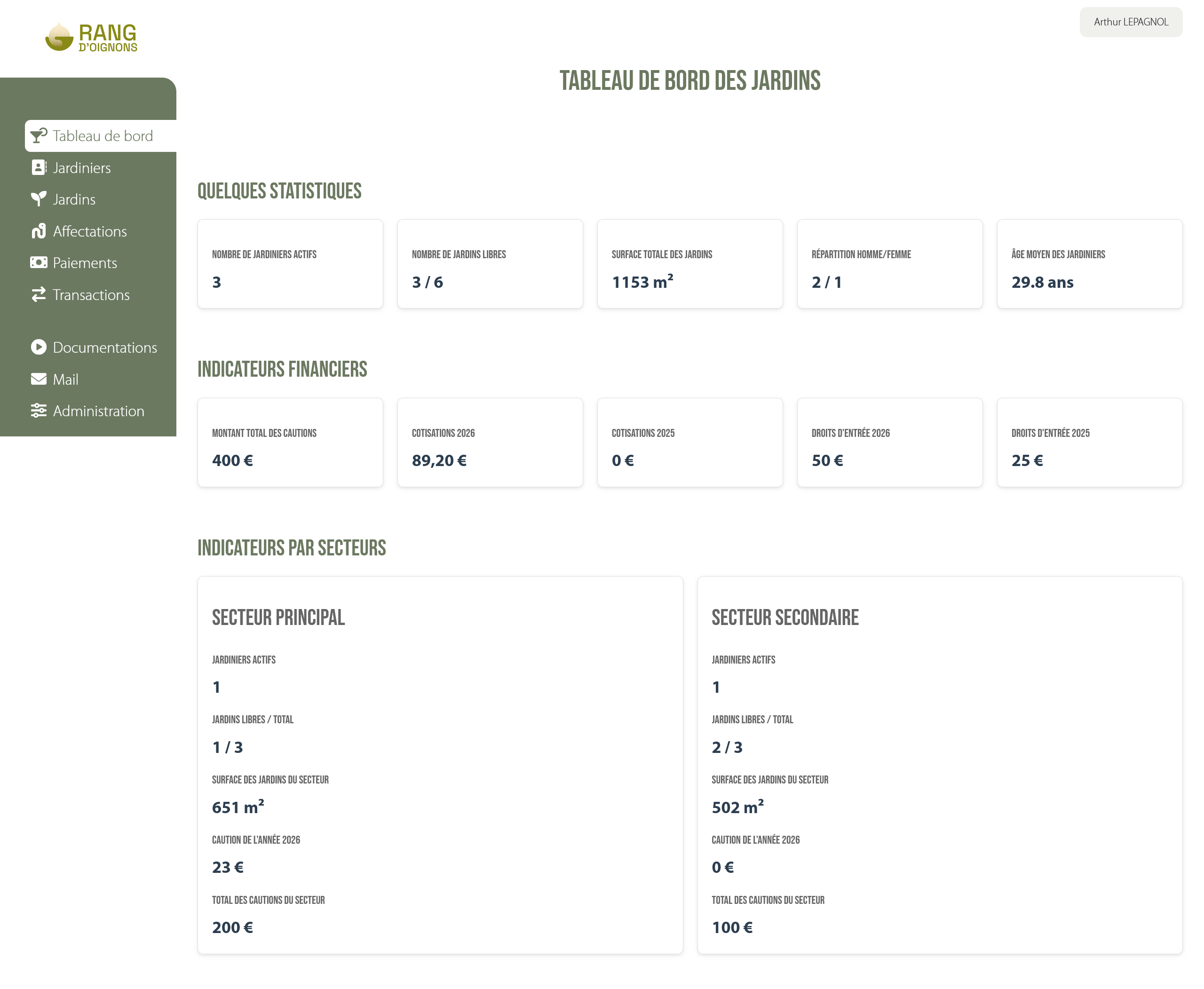Click the '502 m²' surface value
1204x989 pixels.
pyautogui.click(x=738, y=807)
